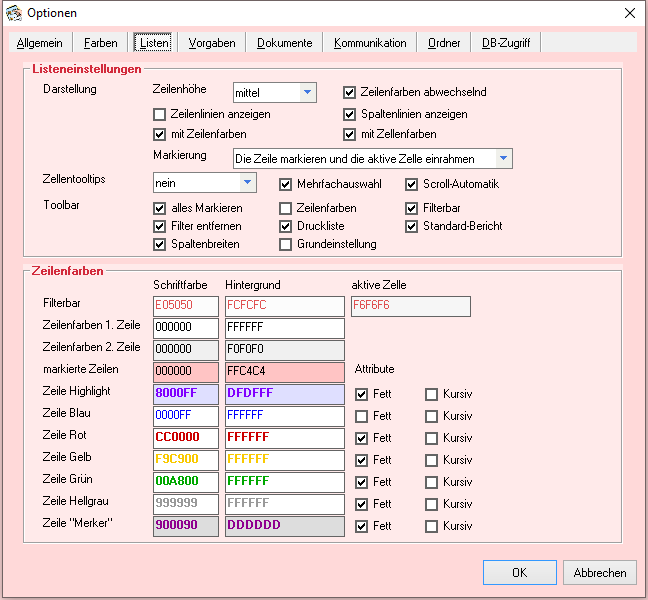The width and height of the screenshot is (648, 600).
Task: Disable the Filterbar toolbar checkbox
Action: (412, 208)
